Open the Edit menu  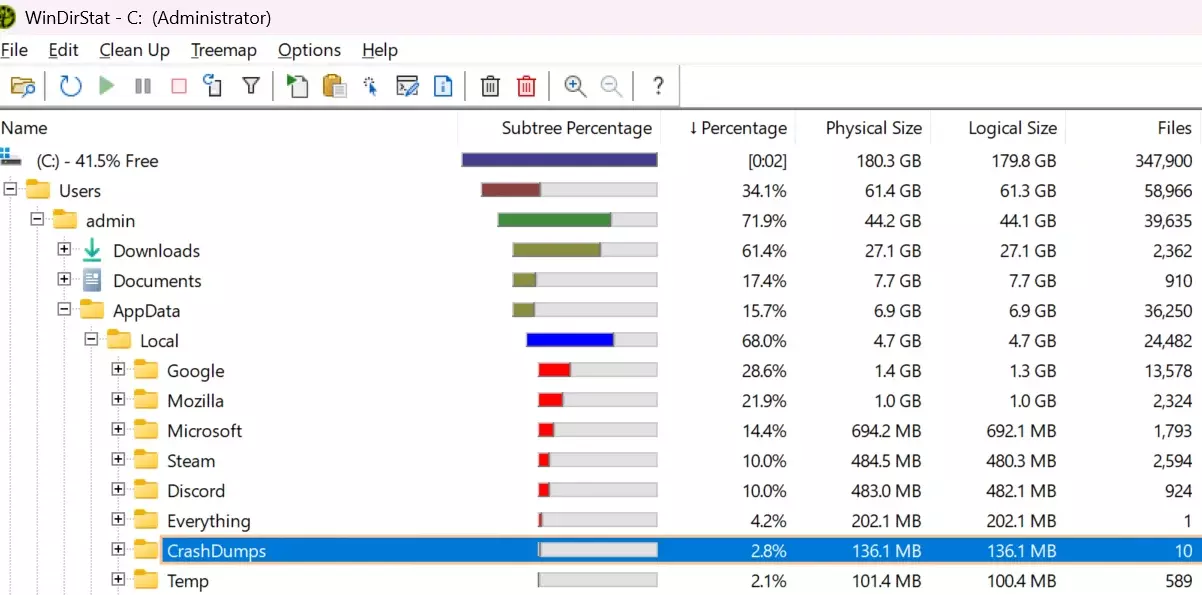63,50
